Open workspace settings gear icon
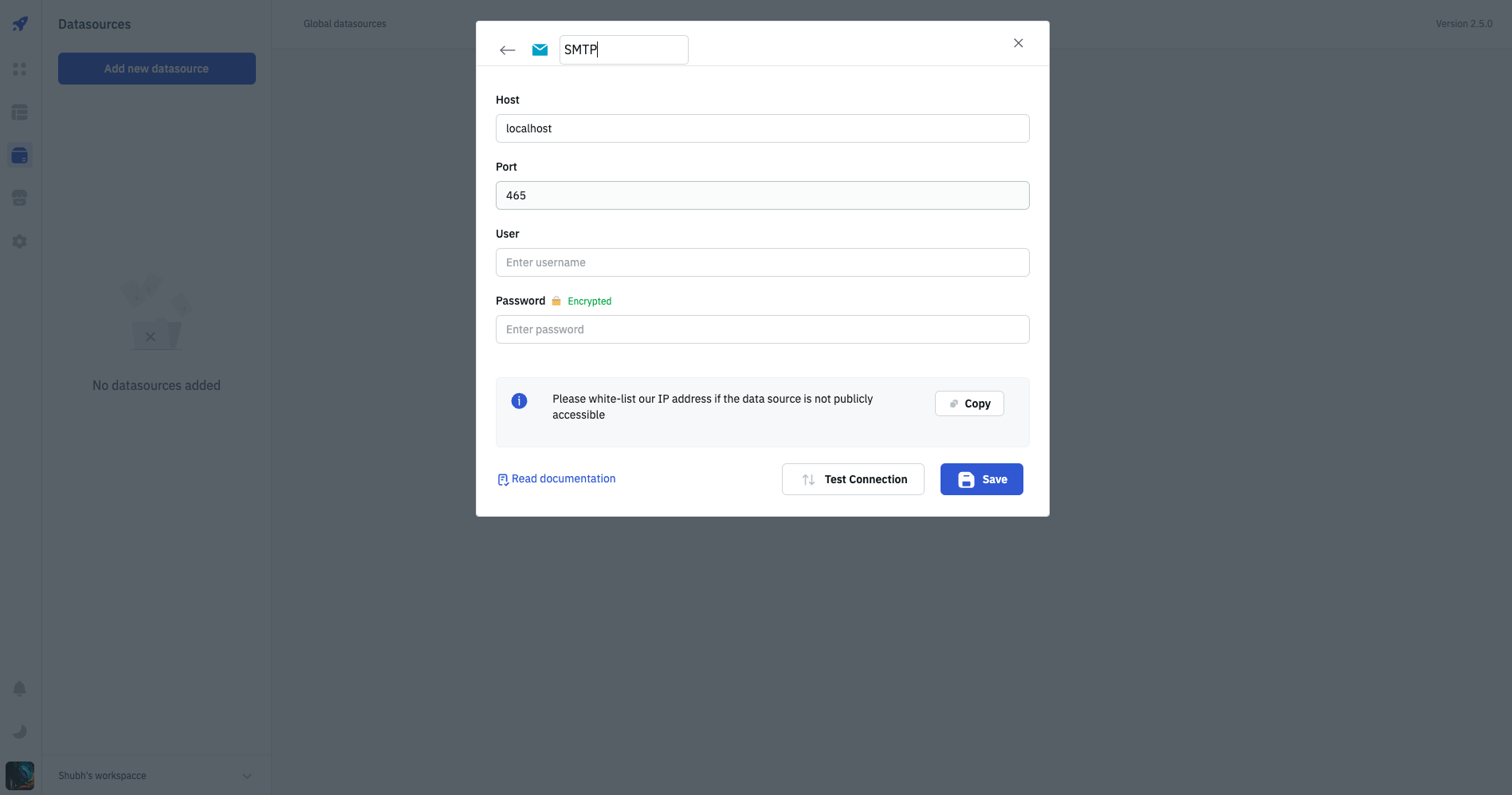Image resolution: width=1512 pixels, height=795 pixels. pos(20,241)
